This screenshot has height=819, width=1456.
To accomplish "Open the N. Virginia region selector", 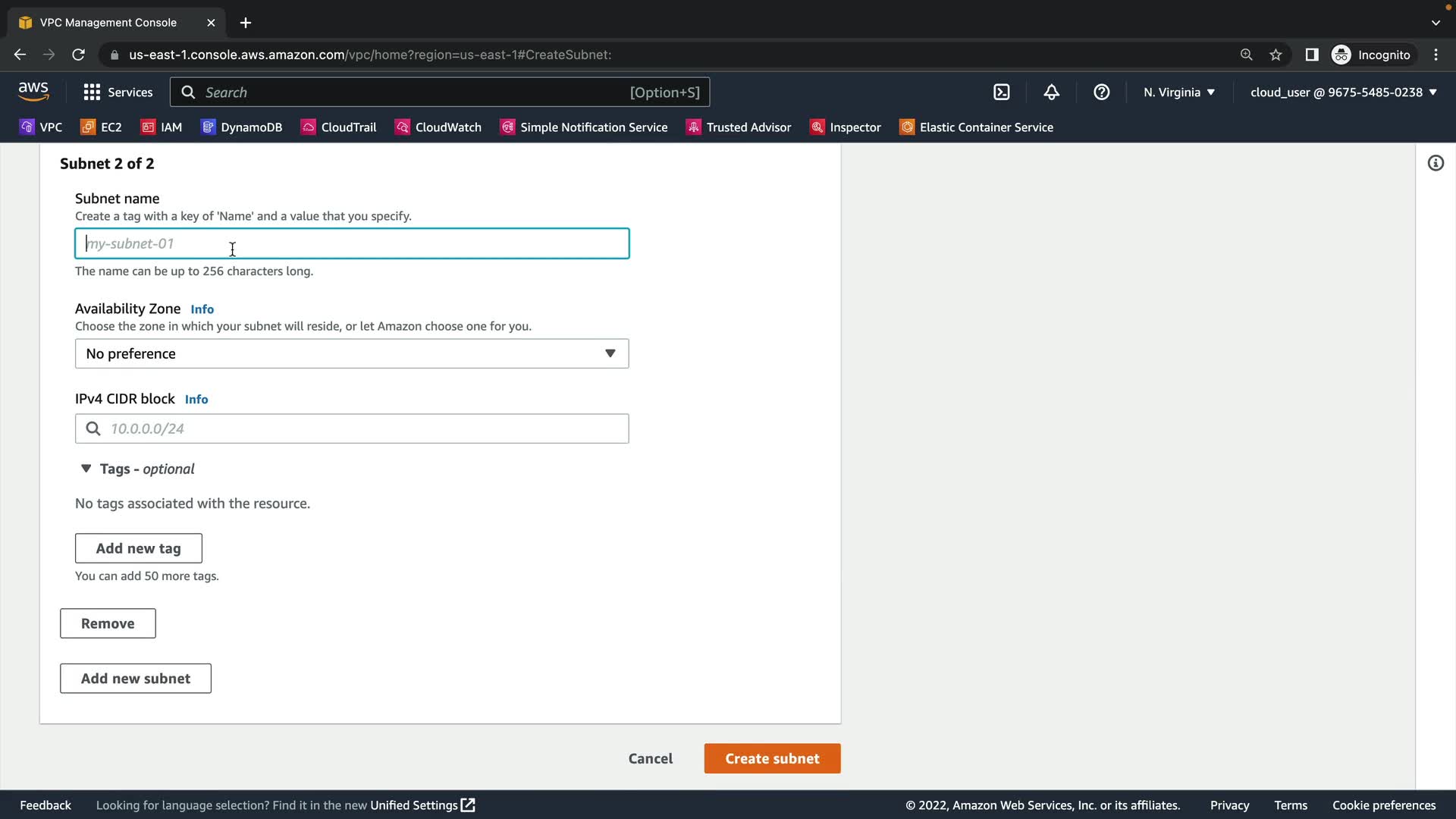I will (1178, 92).
